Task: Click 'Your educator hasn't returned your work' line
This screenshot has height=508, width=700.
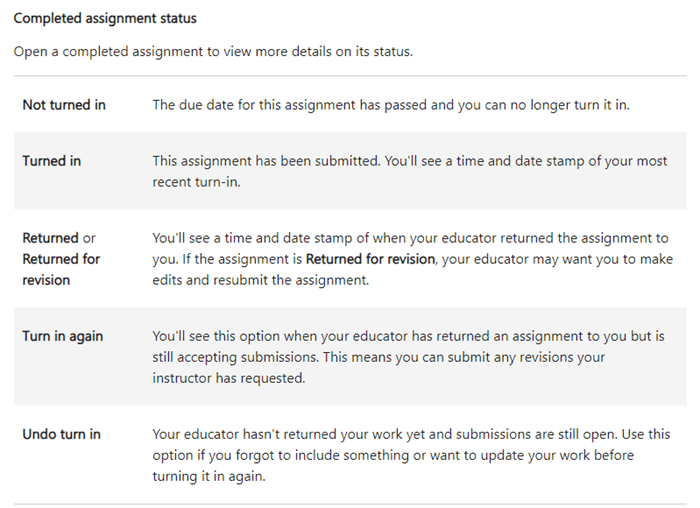Action: click(411, 434)
